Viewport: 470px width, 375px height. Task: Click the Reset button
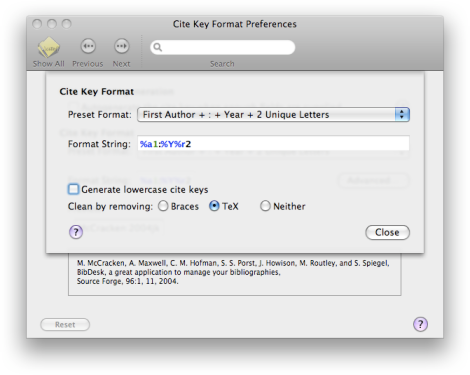(x=65, y=324)
